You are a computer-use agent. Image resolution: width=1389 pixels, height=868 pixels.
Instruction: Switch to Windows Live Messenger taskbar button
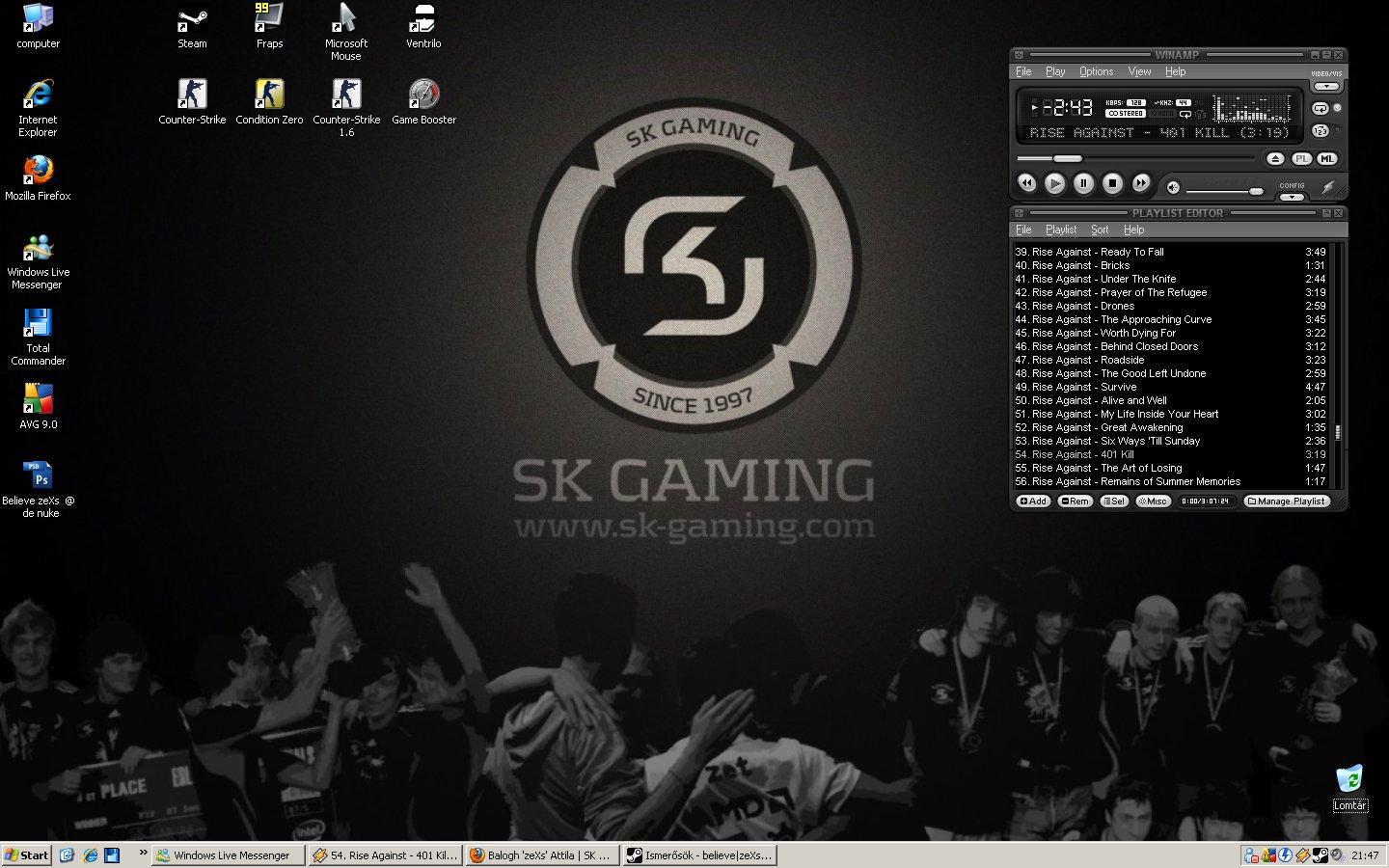tap(228, 854)
